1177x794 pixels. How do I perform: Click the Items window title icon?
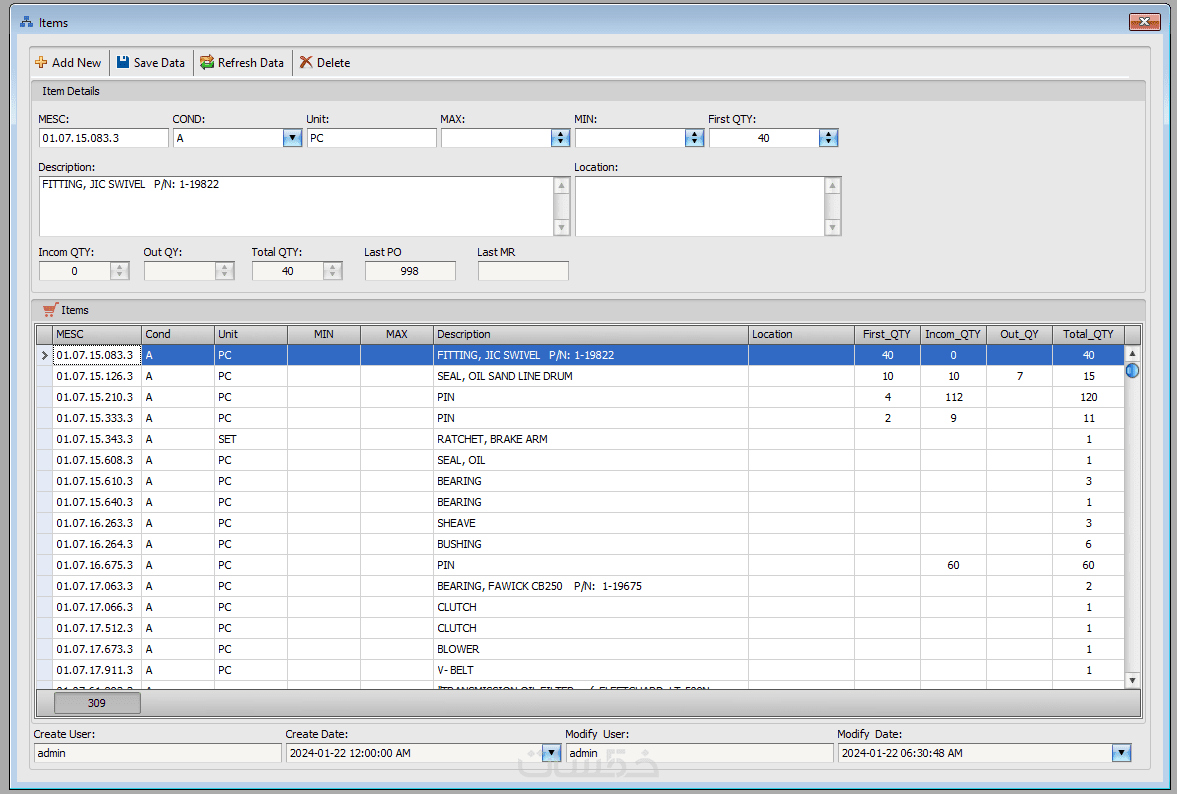[26, 23]
